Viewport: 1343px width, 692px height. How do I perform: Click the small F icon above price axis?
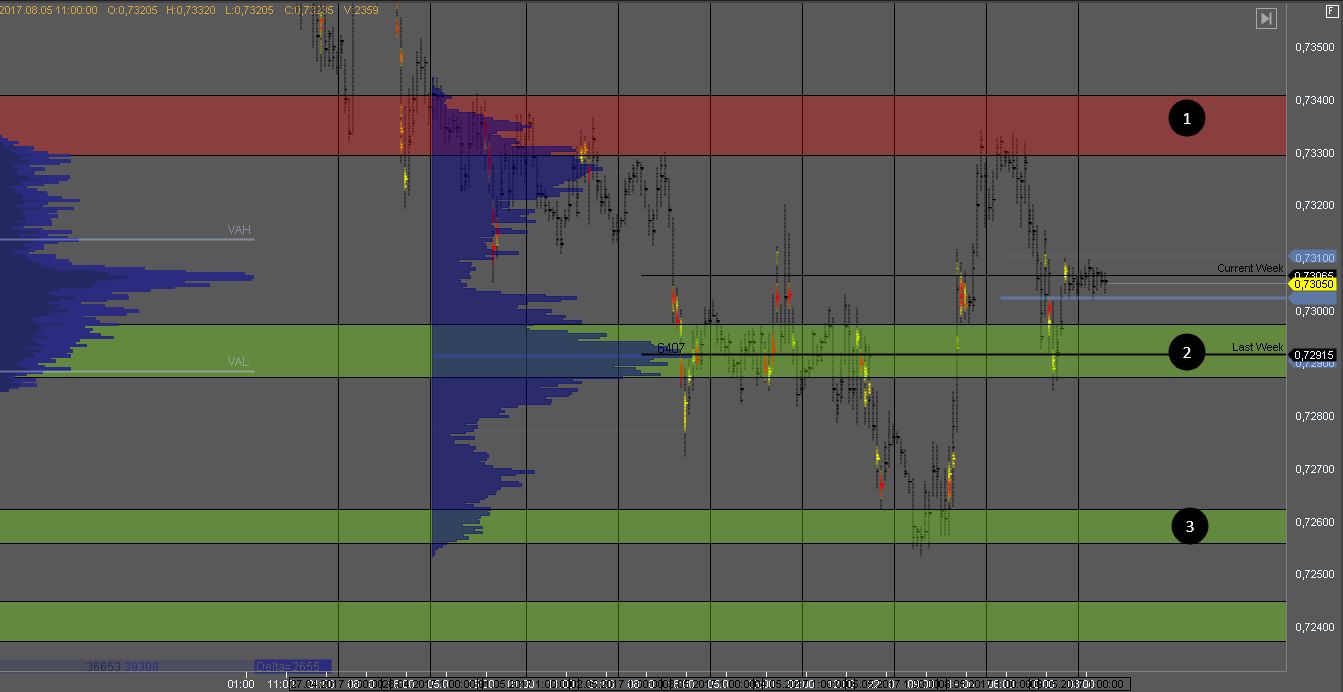1331,9
